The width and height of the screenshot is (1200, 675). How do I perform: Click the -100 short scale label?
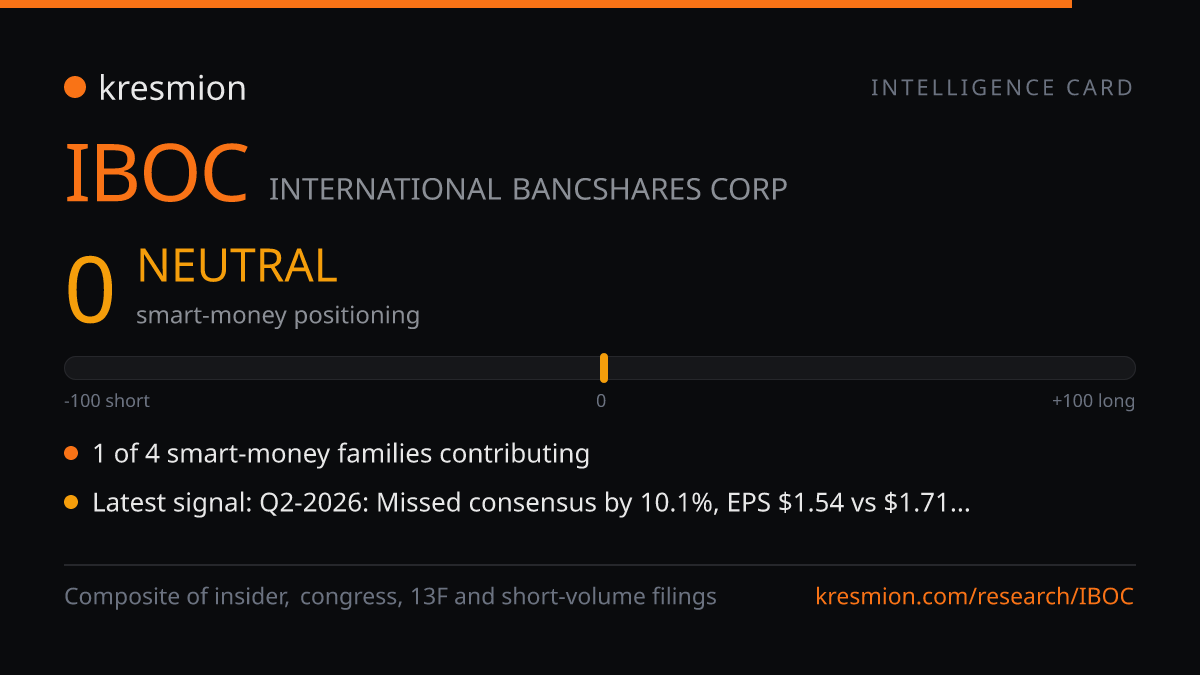coord(107,401)
